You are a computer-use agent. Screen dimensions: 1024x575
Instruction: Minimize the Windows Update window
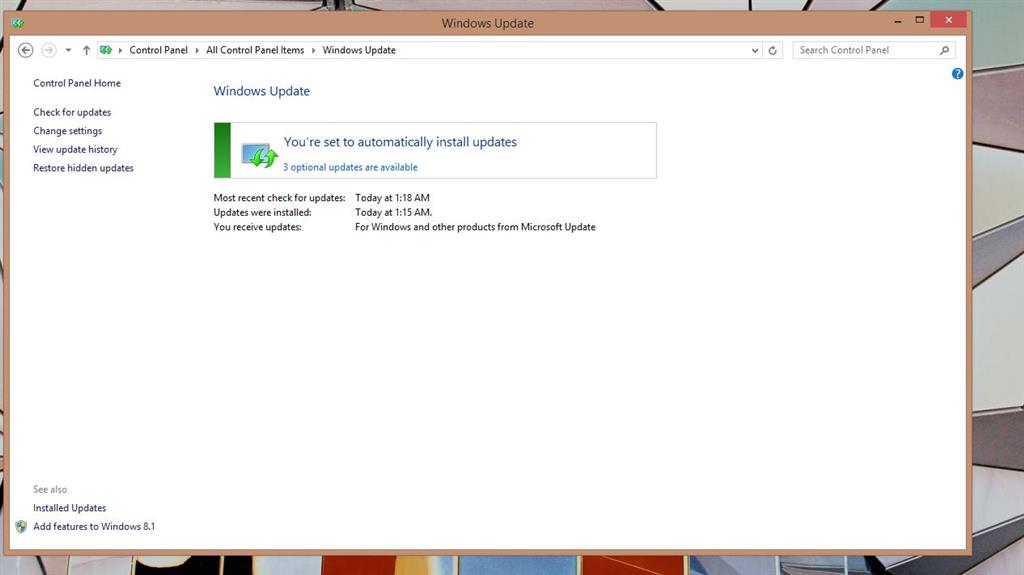(x=898, y=20)
